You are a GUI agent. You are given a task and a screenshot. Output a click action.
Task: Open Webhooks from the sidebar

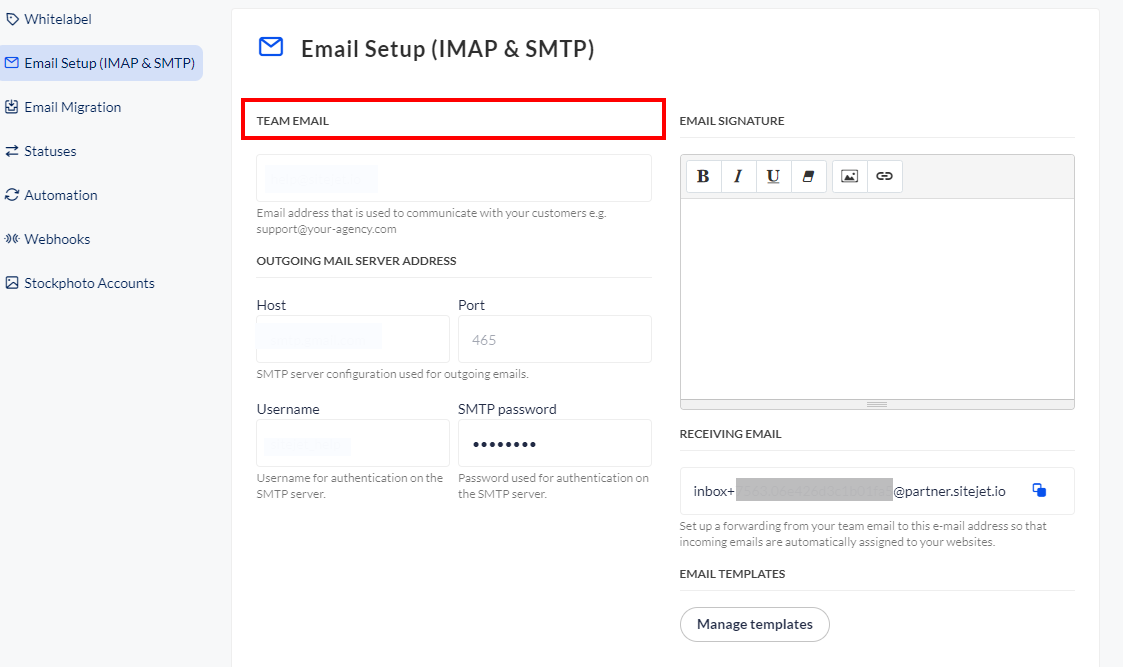[x=57, y=239]
